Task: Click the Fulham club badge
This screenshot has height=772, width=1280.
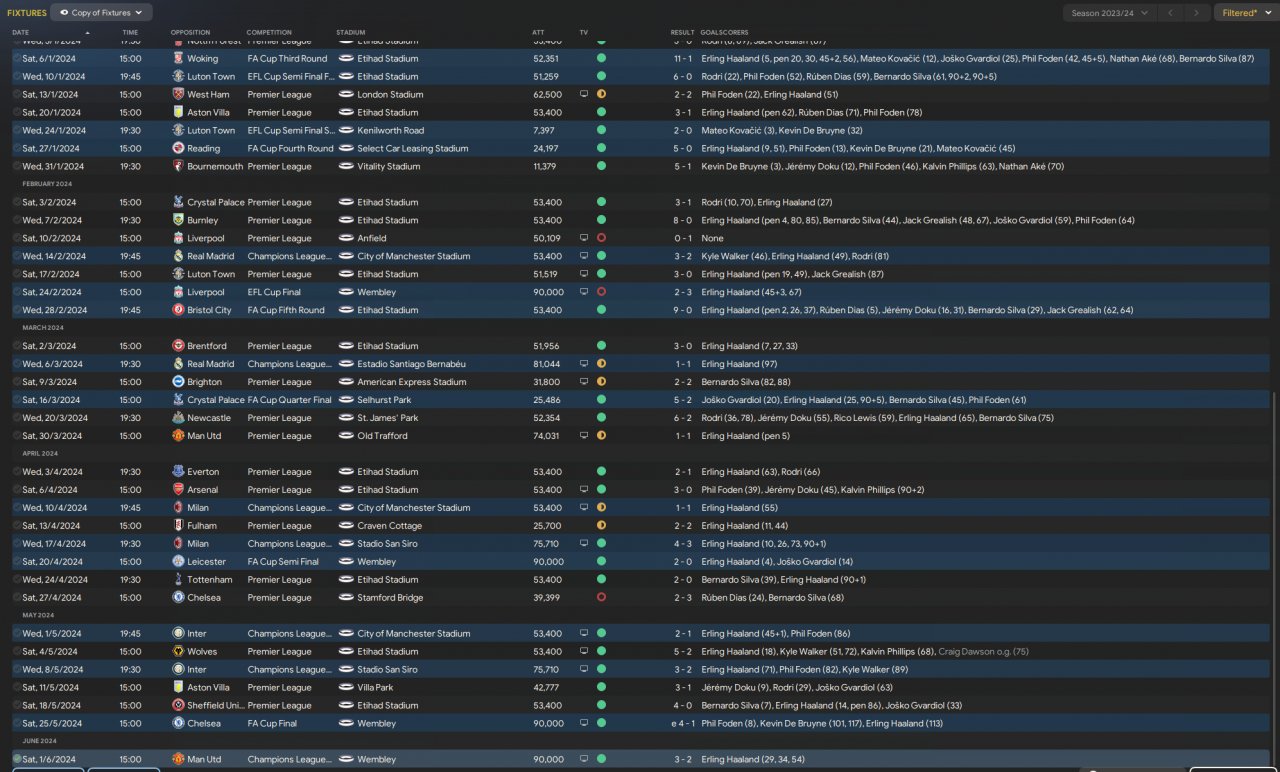Action: click(178, 527)
